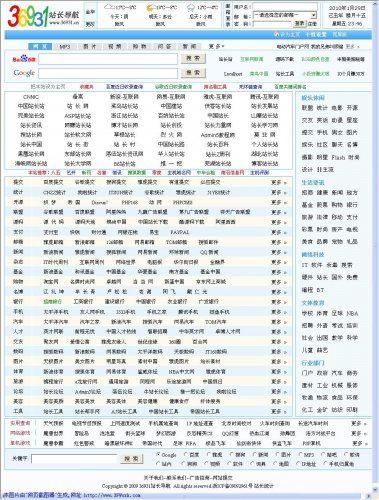Click tomorrow's partly sunny weather icon
Screen dimensions: 379x500
151,7
